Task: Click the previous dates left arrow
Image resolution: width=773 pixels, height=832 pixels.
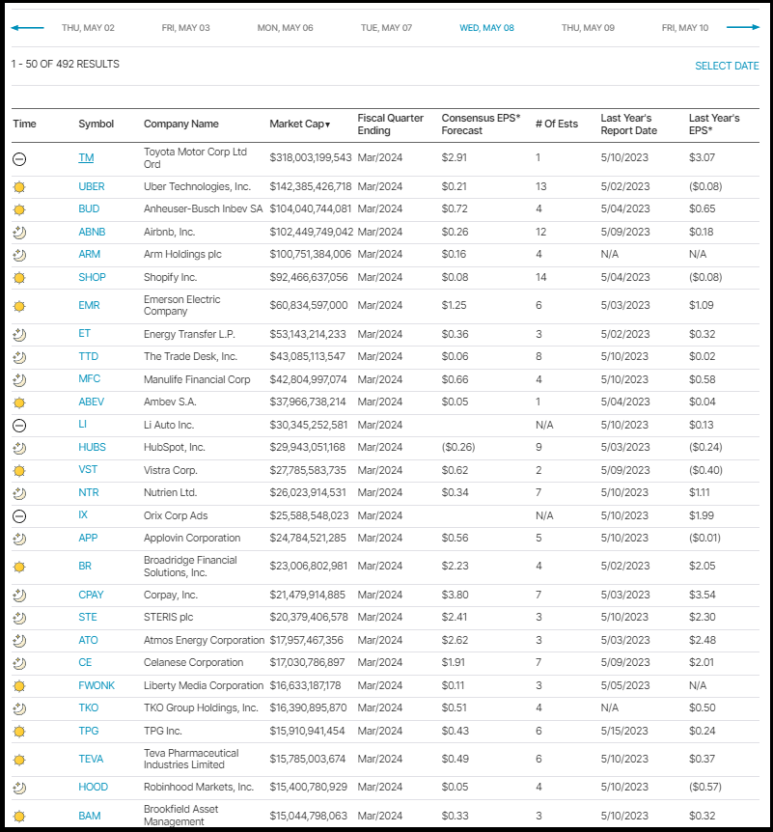Action: [x=27, y=28]
